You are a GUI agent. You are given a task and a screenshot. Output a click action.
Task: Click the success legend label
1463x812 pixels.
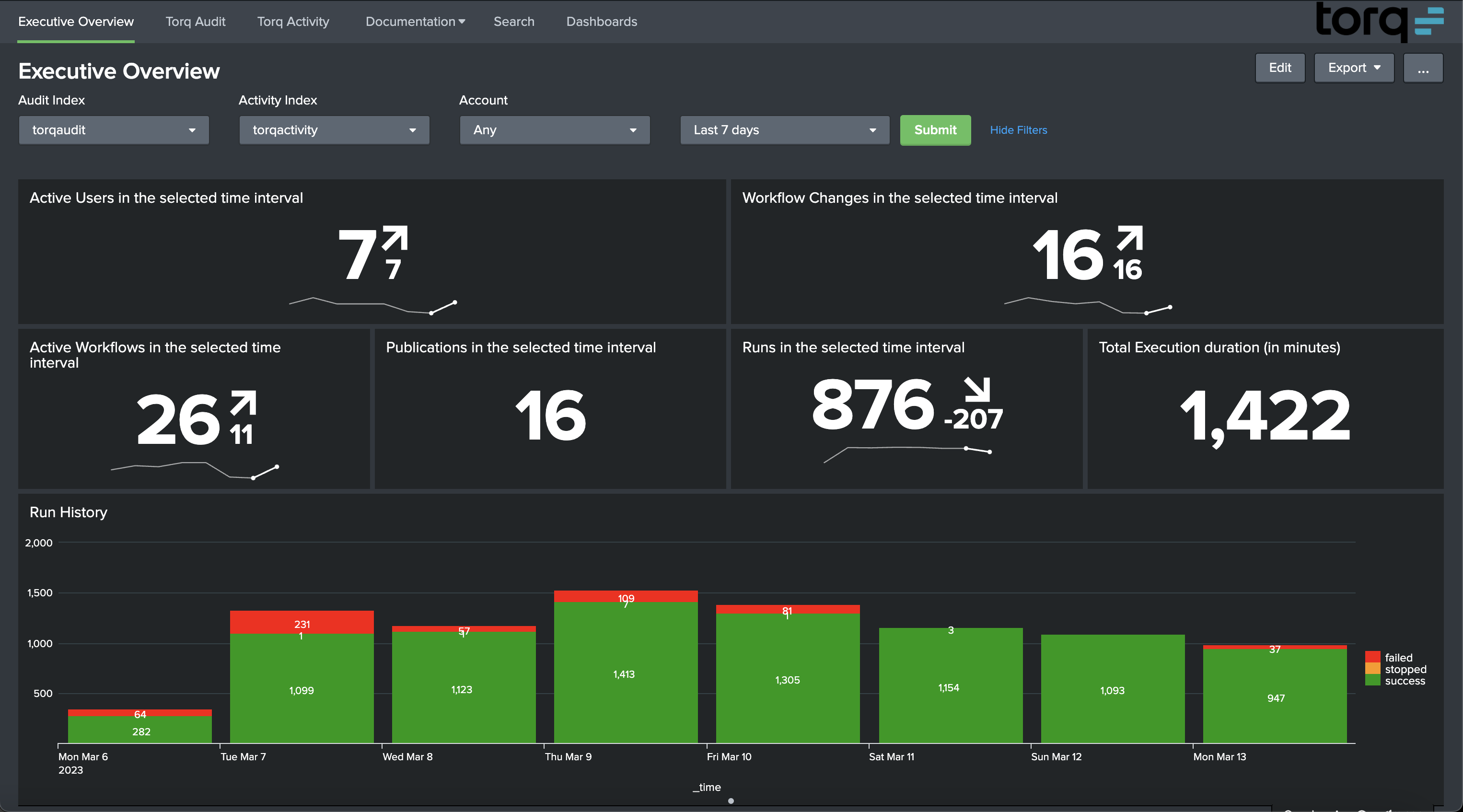[x=1405, y=681]
